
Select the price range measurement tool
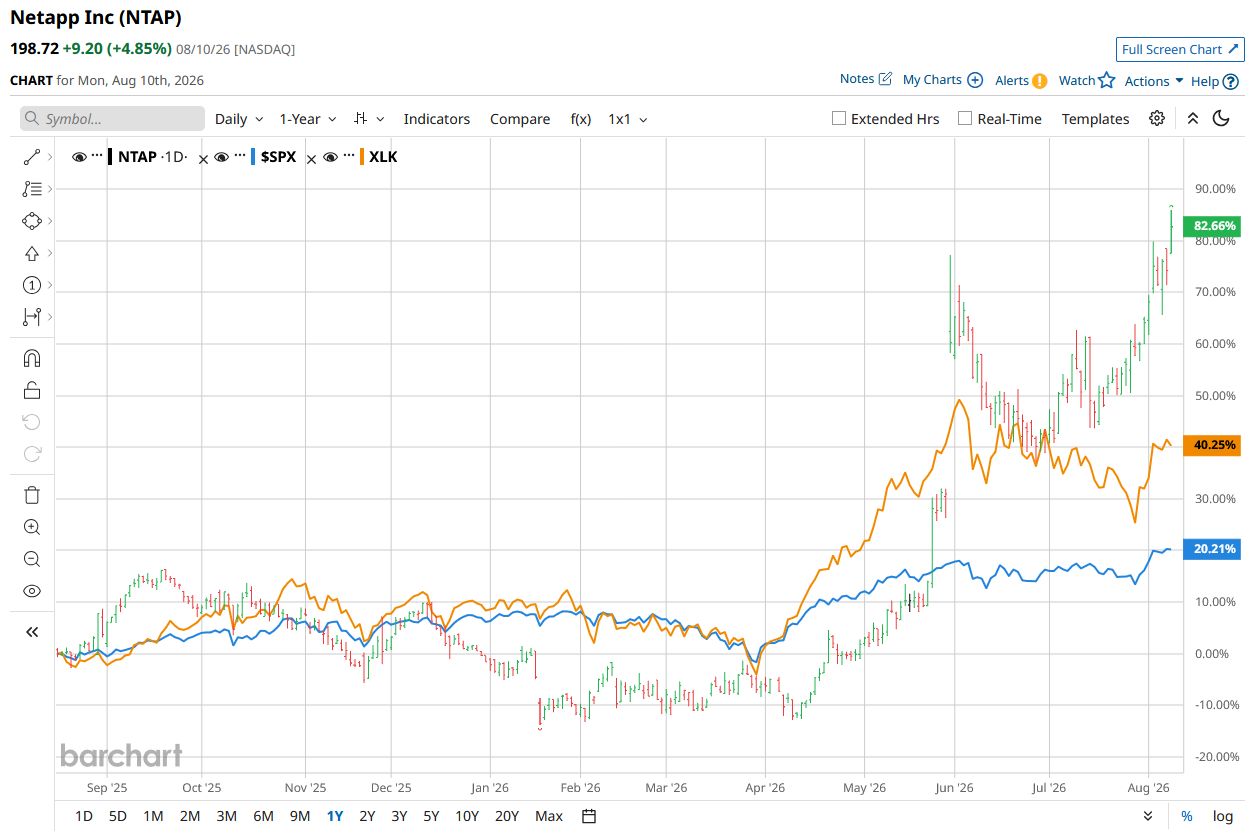31,317
